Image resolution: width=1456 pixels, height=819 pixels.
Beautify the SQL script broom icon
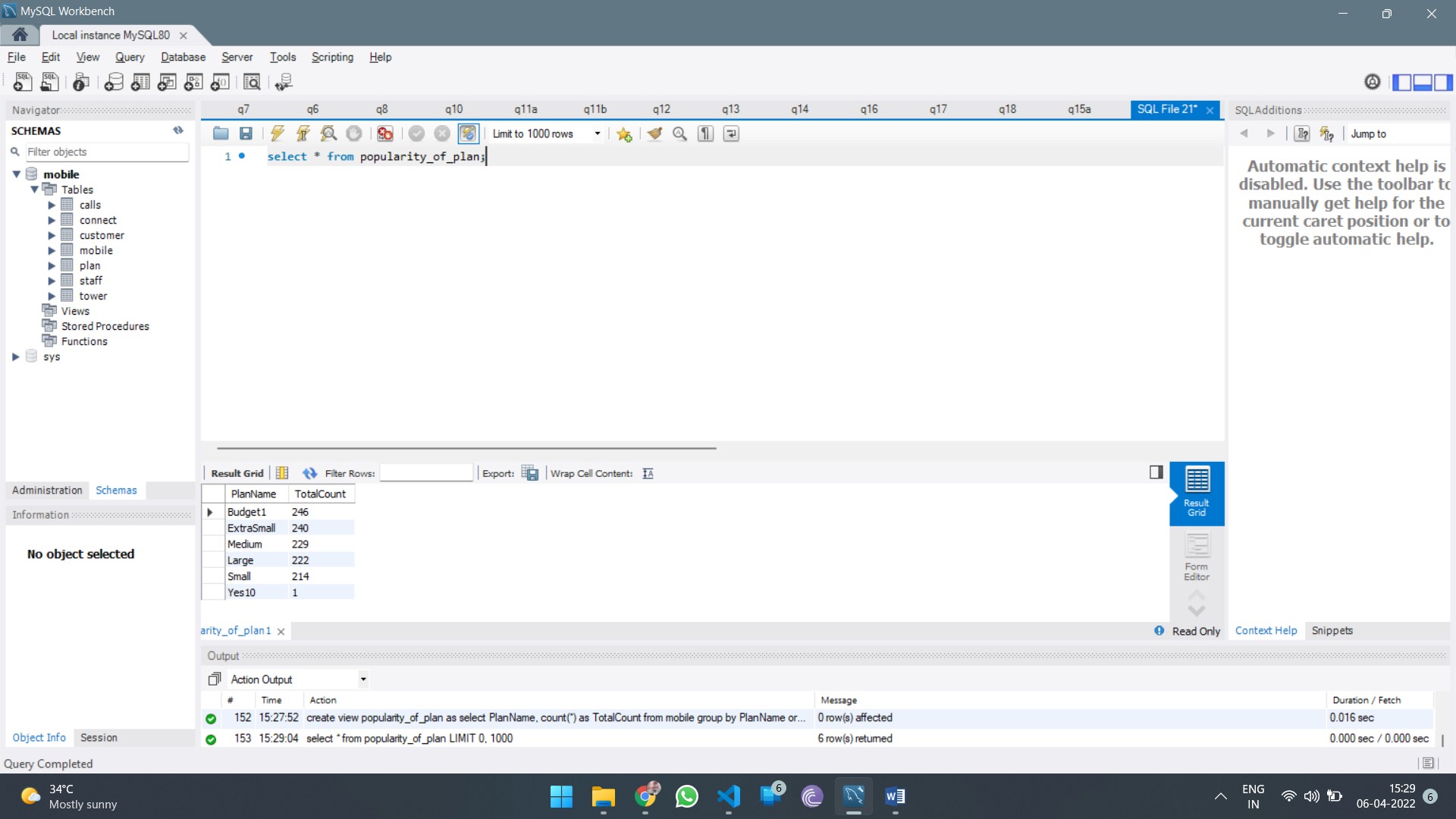pyautogui.click(x=654, y=133)
